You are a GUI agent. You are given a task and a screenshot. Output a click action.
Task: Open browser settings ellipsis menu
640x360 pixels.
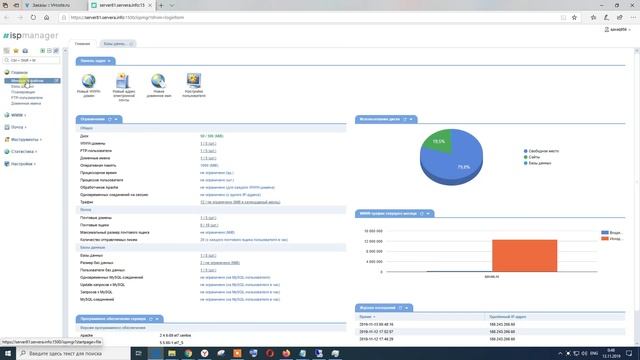pos(633,18)
